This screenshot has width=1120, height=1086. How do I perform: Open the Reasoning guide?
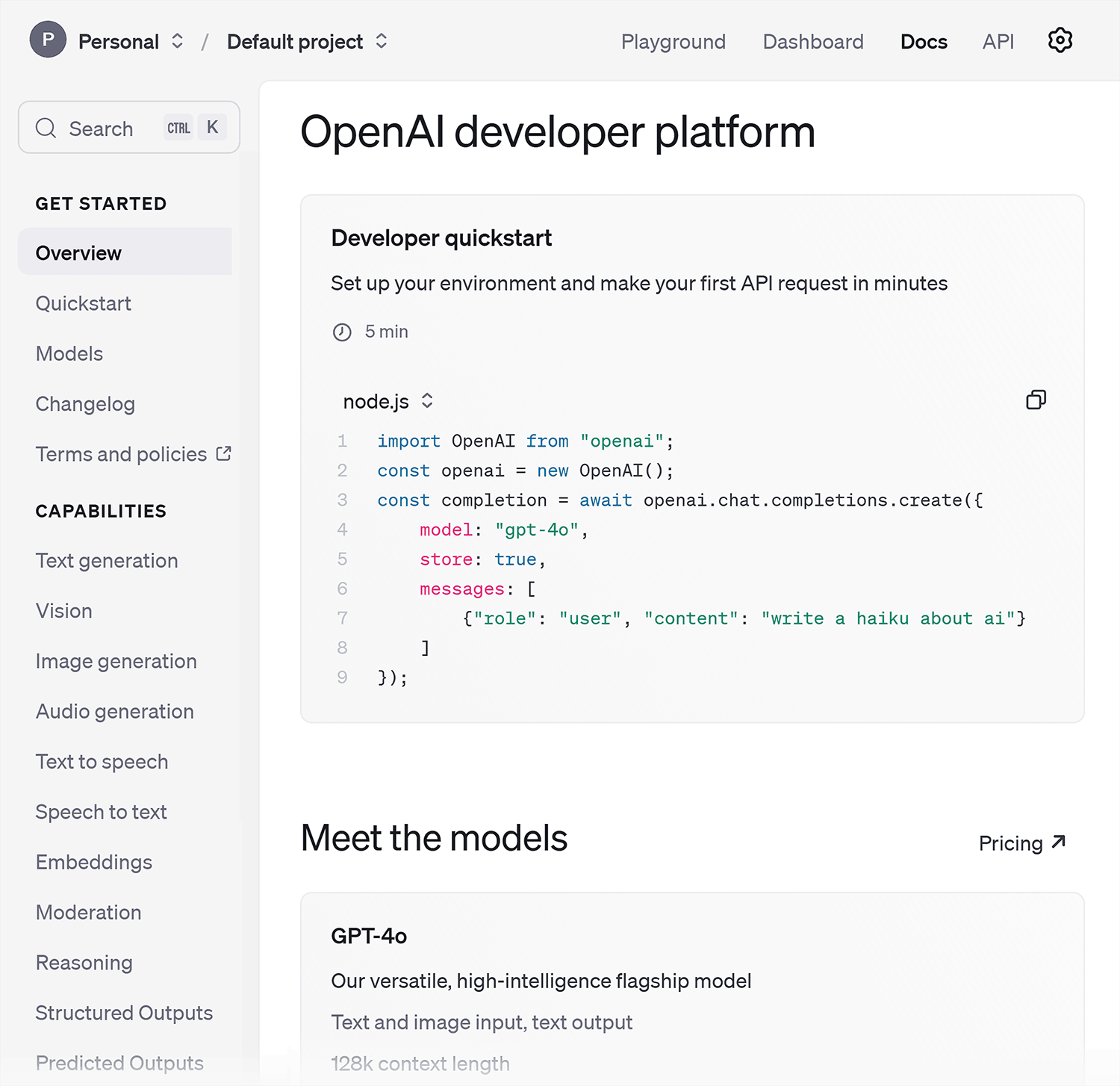point(84,963)
